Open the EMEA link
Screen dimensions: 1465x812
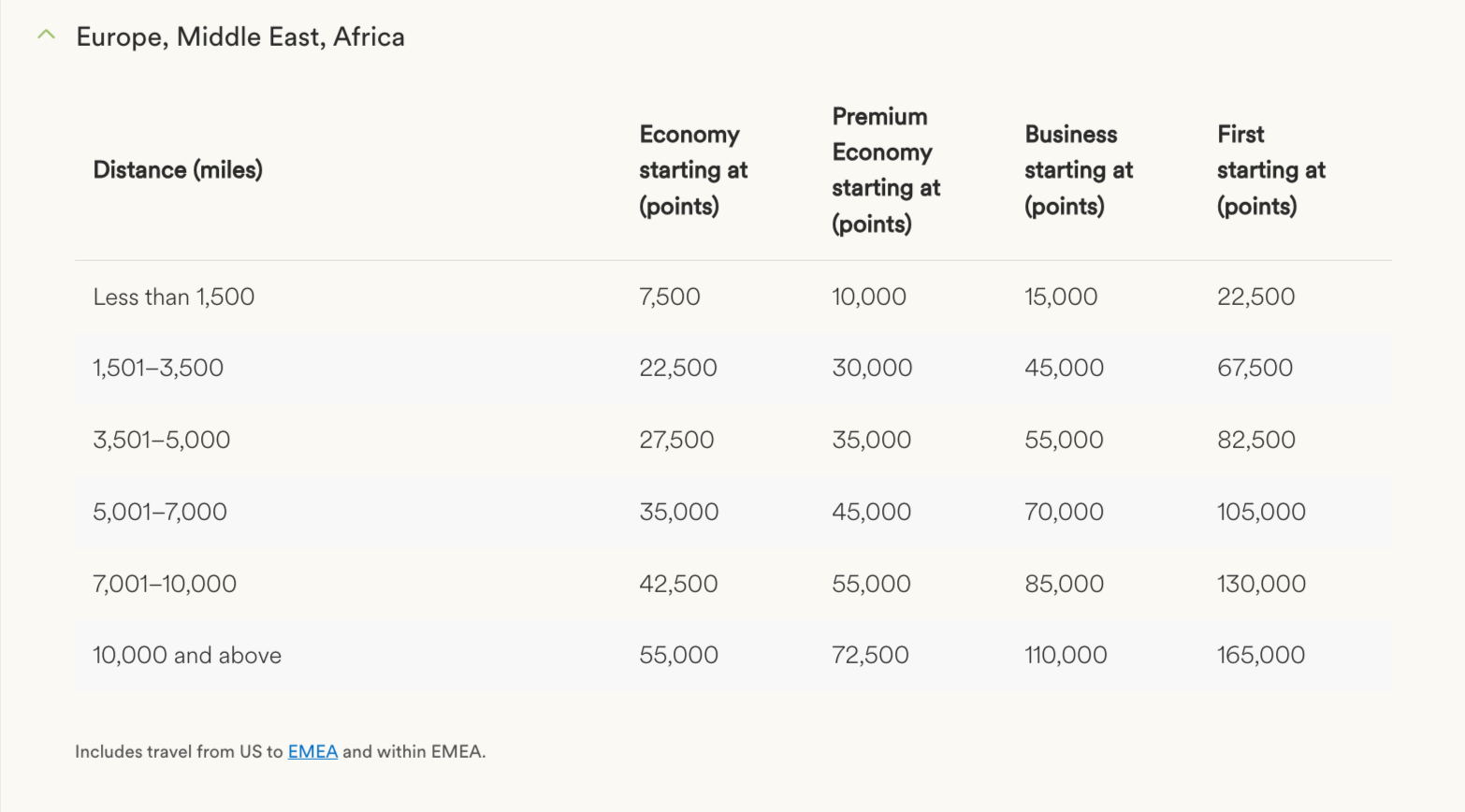click(x=312, y=751)
